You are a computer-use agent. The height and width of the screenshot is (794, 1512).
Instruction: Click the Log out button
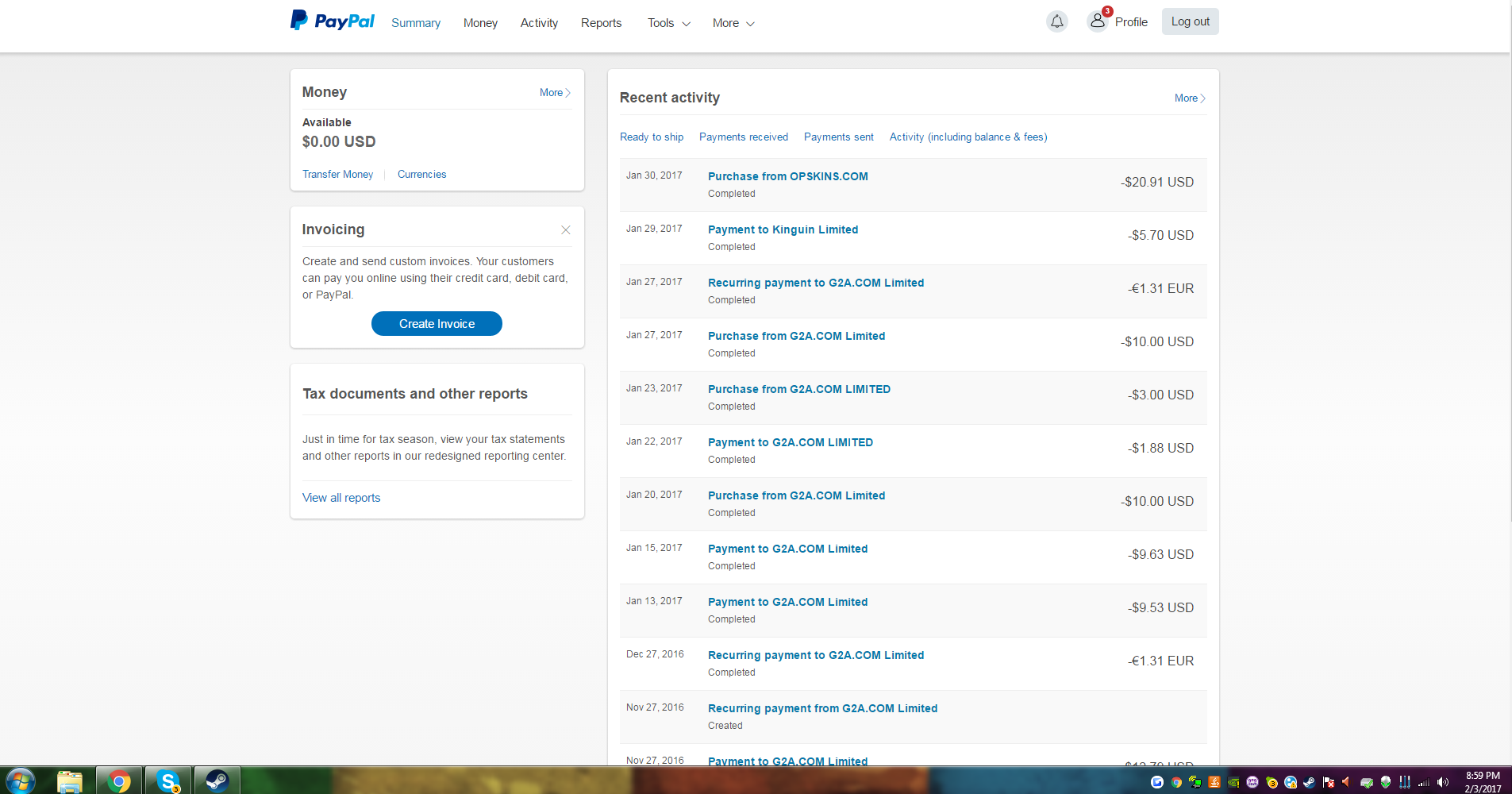coord(1191,21)
